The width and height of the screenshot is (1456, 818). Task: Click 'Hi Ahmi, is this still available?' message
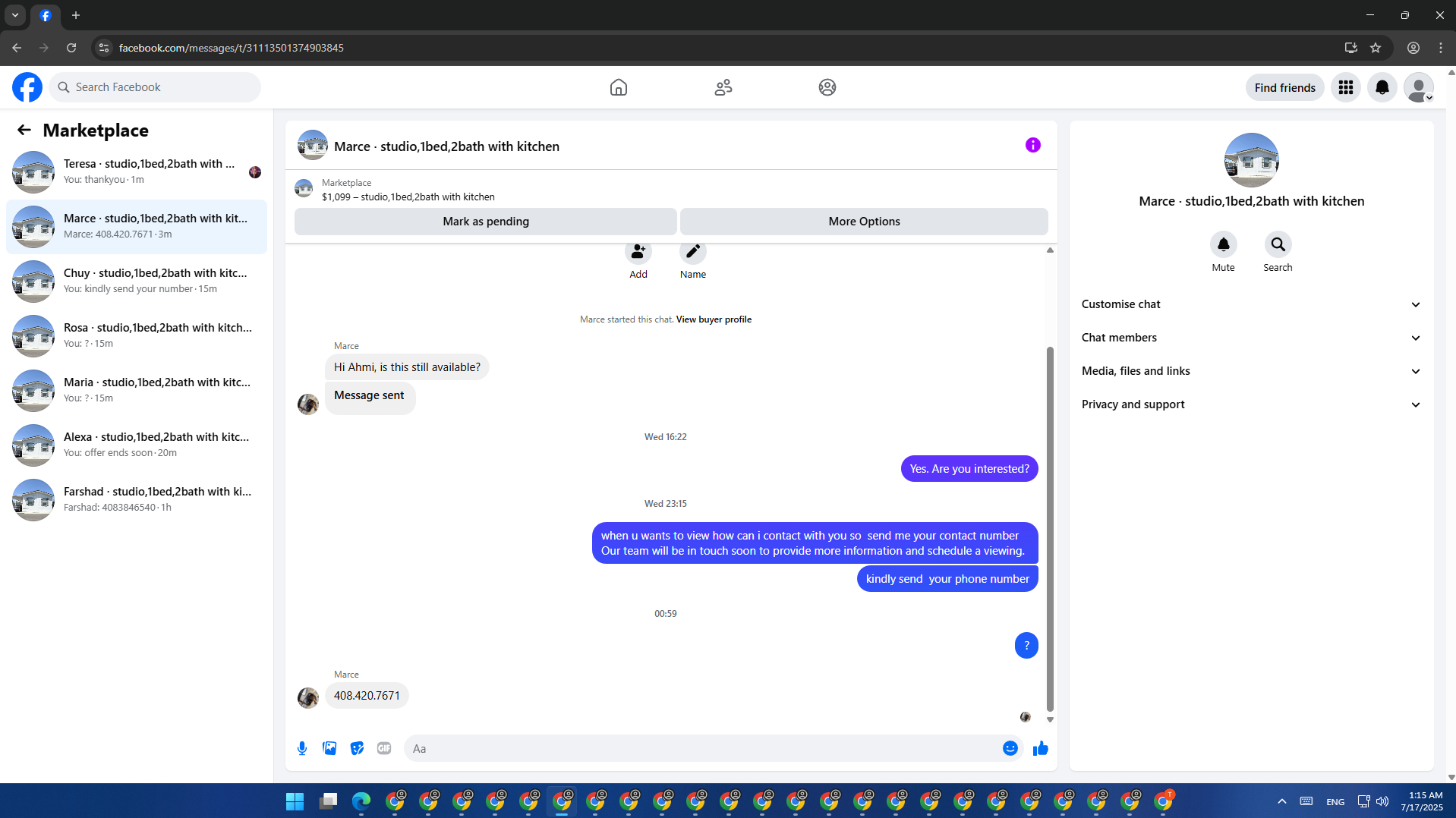point(407,367)
